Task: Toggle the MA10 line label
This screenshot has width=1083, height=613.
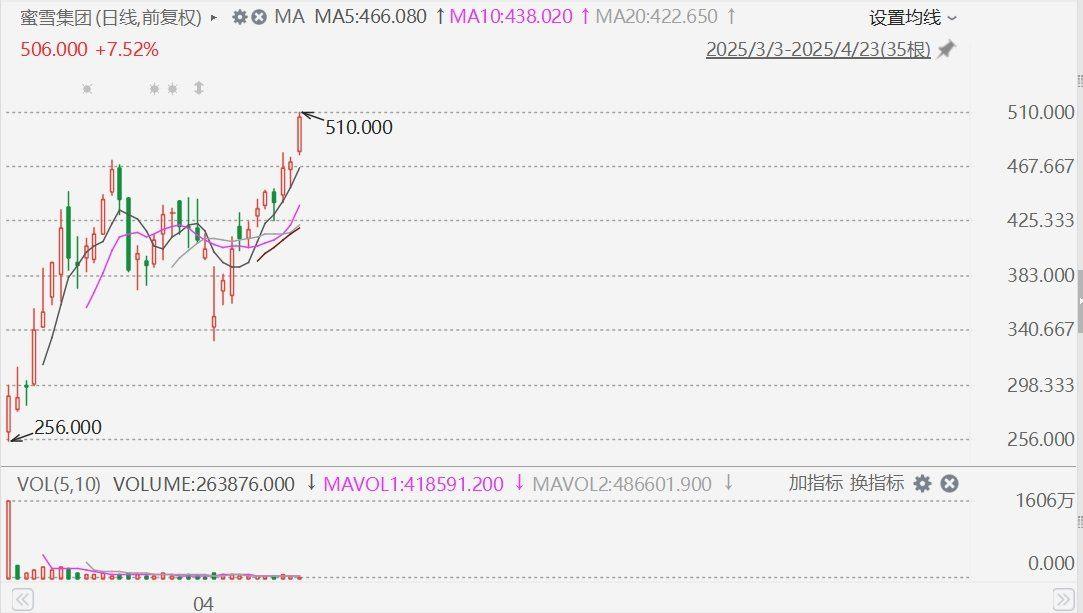Action: pos(511,17)
